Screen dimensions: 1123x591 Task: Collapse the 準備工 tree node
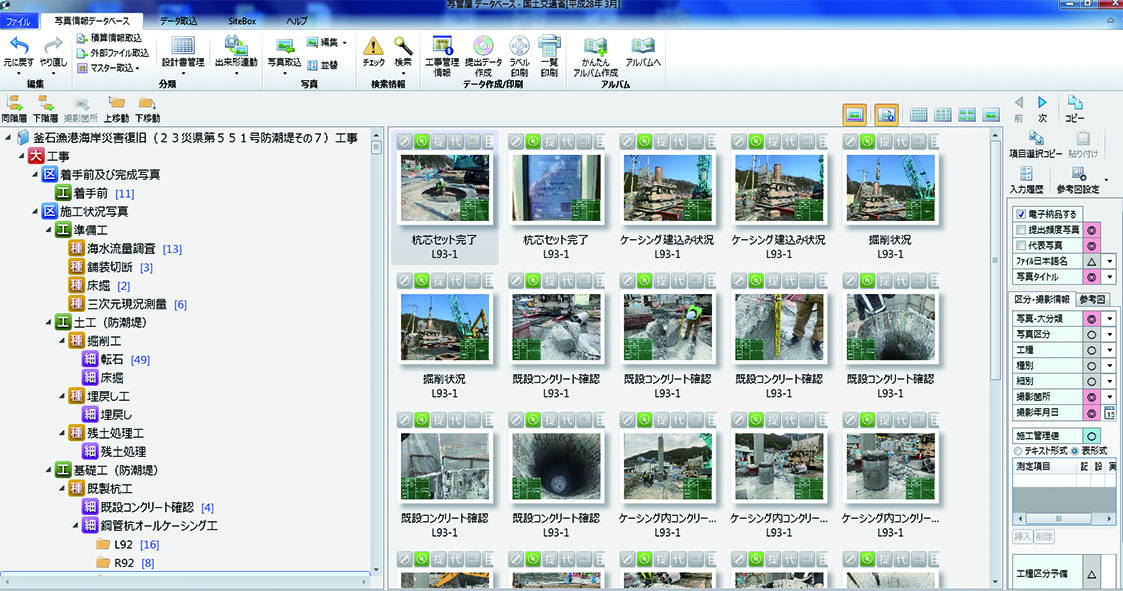[x=49, y=229]
